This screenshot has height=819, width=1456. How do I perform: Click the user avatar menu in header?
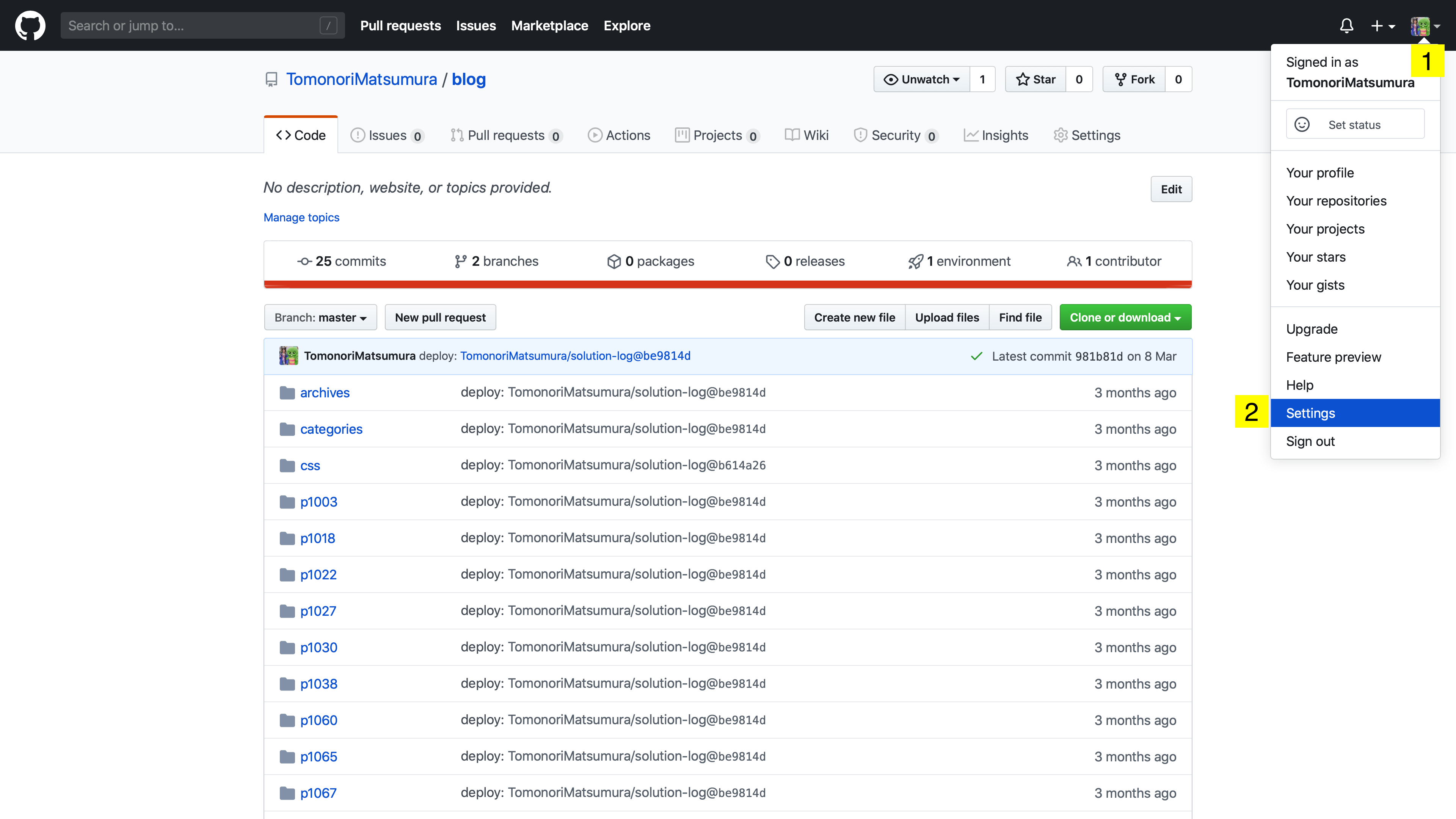click(1425, 25)
